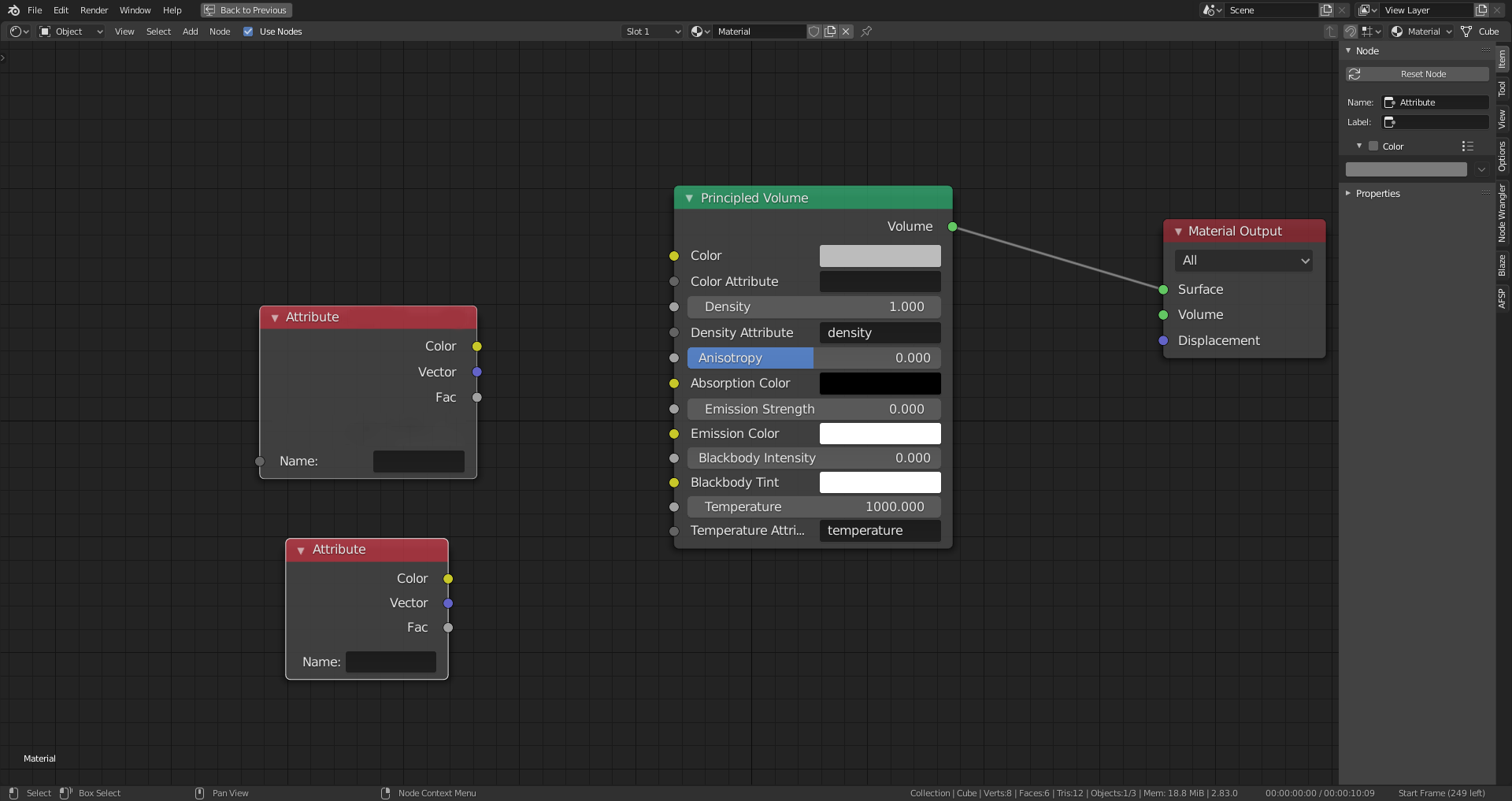1512x801 pixels.
Task: Open the Object type dropdown
Action: [71, 32]
